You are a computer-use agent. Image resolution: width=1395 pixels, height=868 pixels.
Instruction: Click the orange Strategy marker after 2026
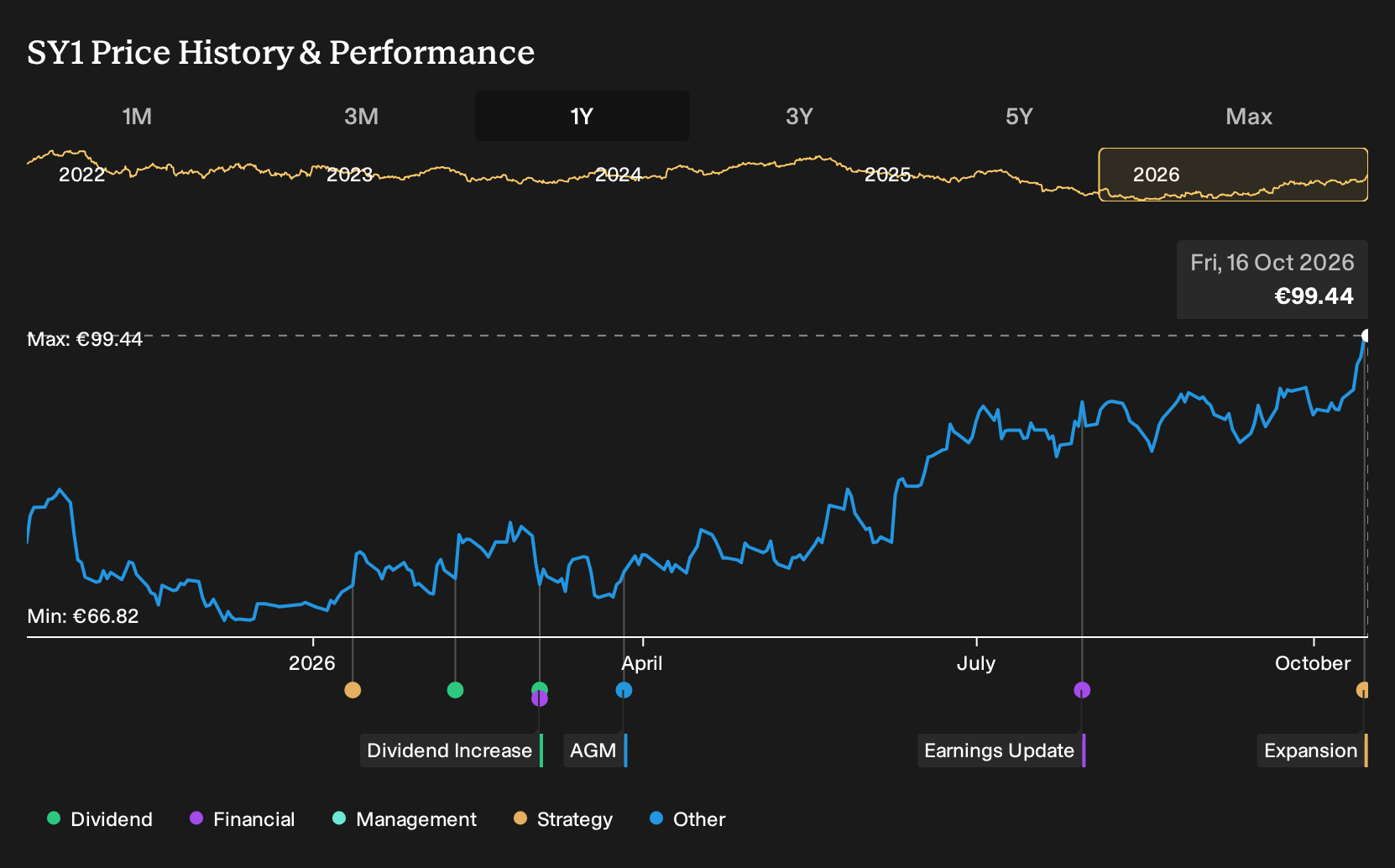(353, 690)
